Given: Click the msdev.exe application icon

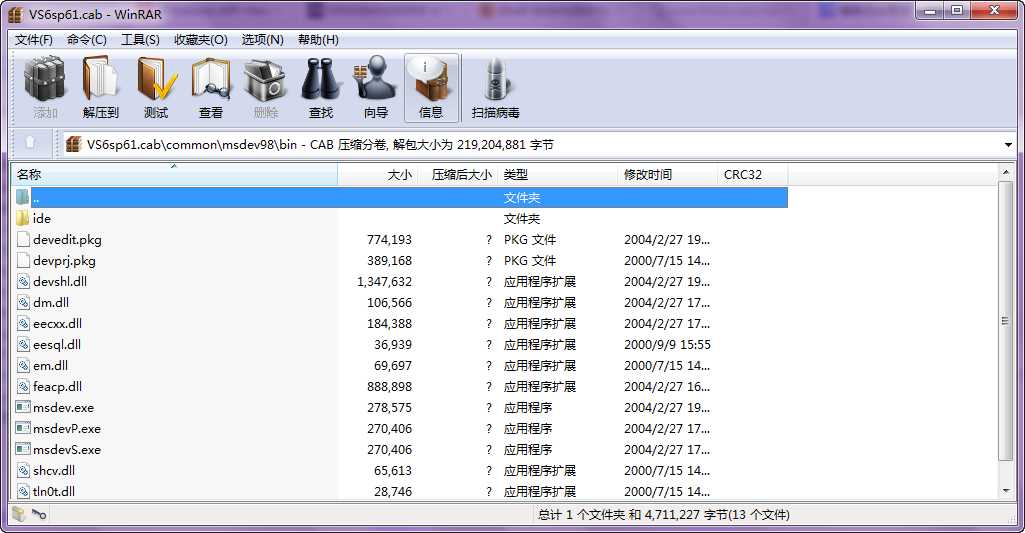Looking at the screenshot, I should pos(23,407).
